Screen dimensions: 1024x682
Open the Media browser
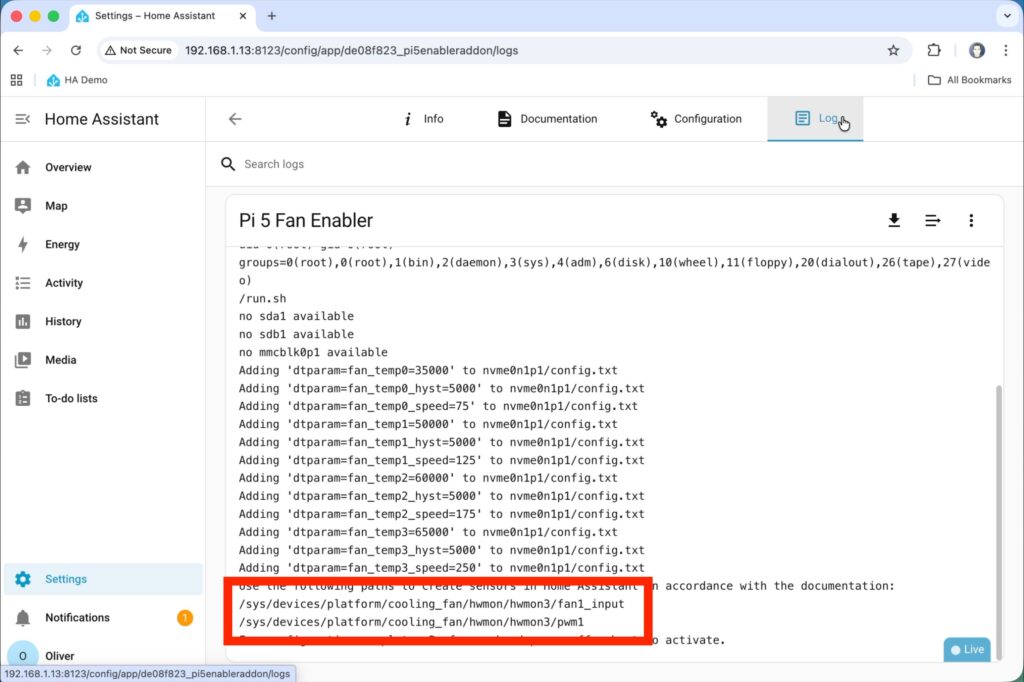(x=60, y=360)
